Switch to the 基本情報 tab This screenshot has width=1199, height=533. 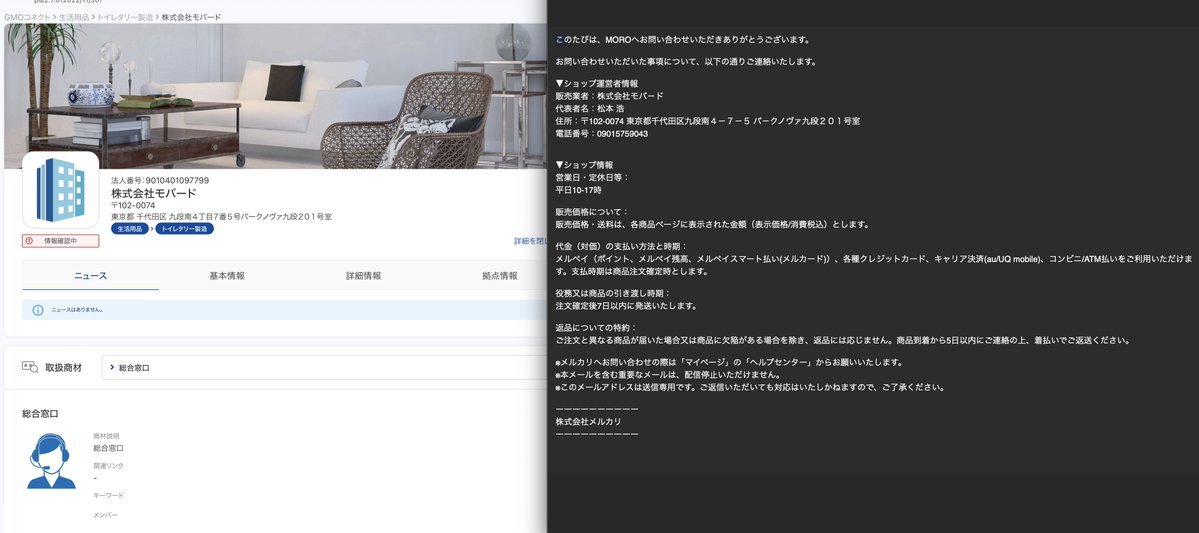227,276
